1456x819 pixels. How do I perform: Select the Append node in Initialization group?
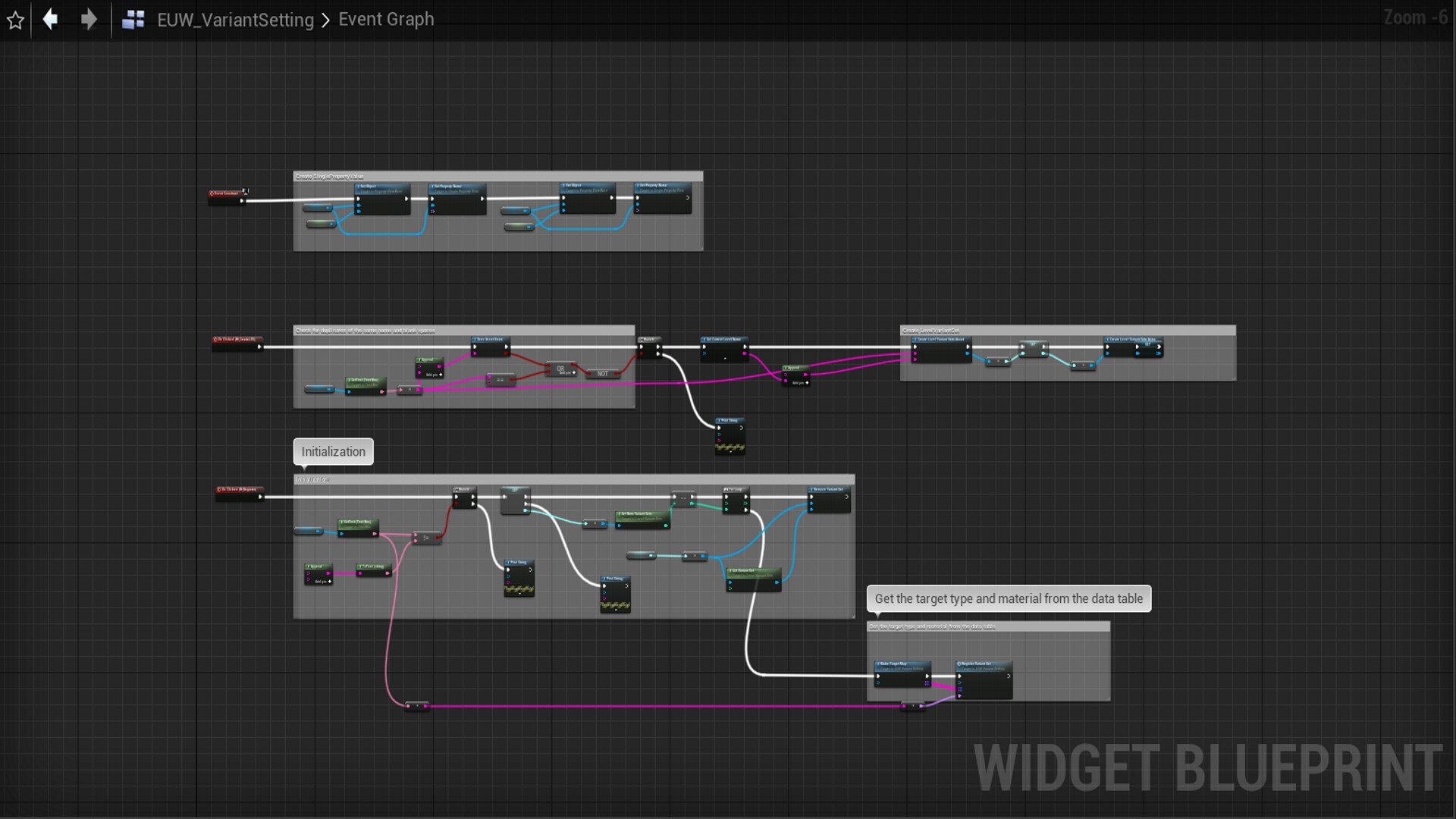[x=318, y=574]
